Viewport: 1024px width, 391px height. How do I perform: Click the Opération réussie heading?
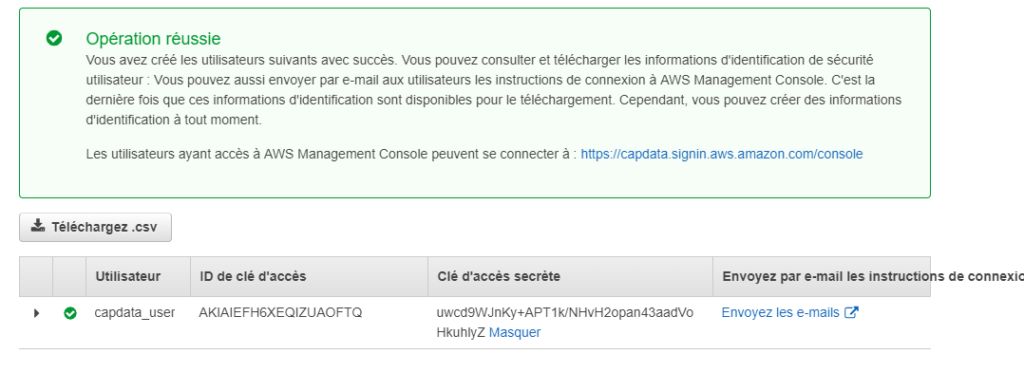point(153,39)
